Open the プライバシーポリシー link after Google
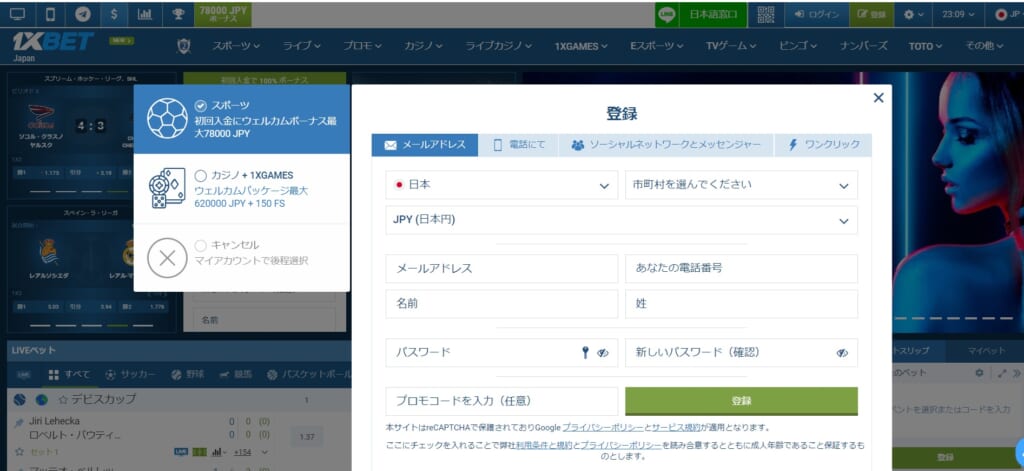1024x471 pixels. click(603, 428)
